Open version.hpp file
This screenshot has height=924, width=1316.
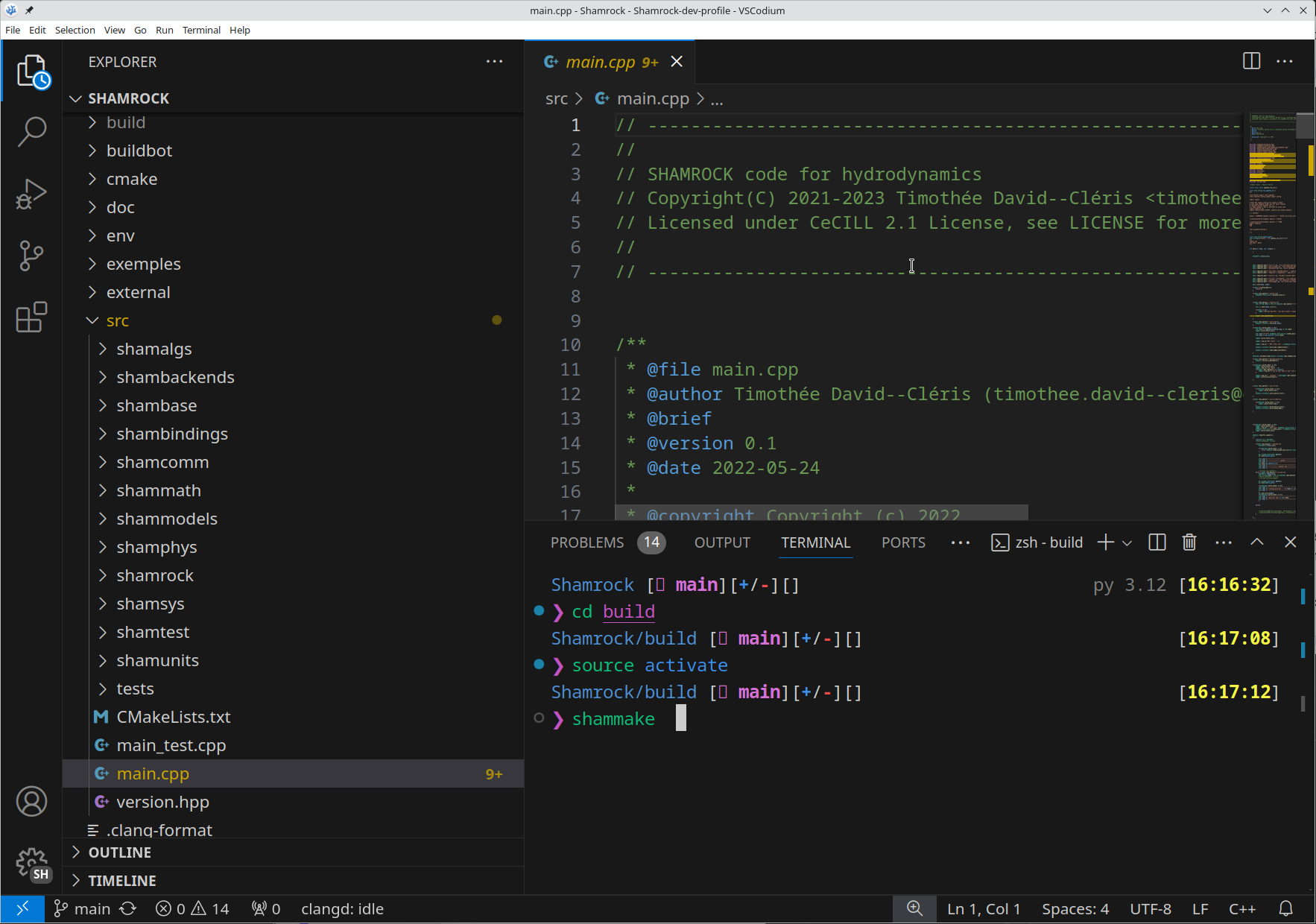coord(293,802)
